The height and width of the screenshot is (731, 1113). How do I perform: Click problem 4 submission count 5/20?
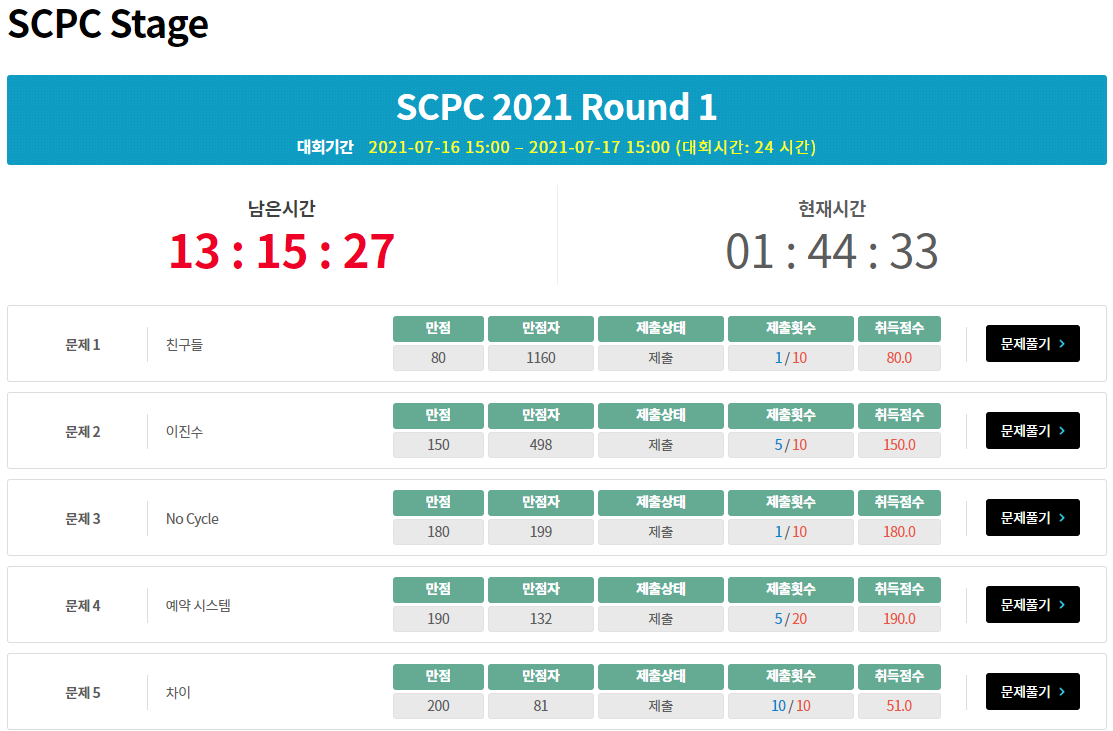pos(791,619)
